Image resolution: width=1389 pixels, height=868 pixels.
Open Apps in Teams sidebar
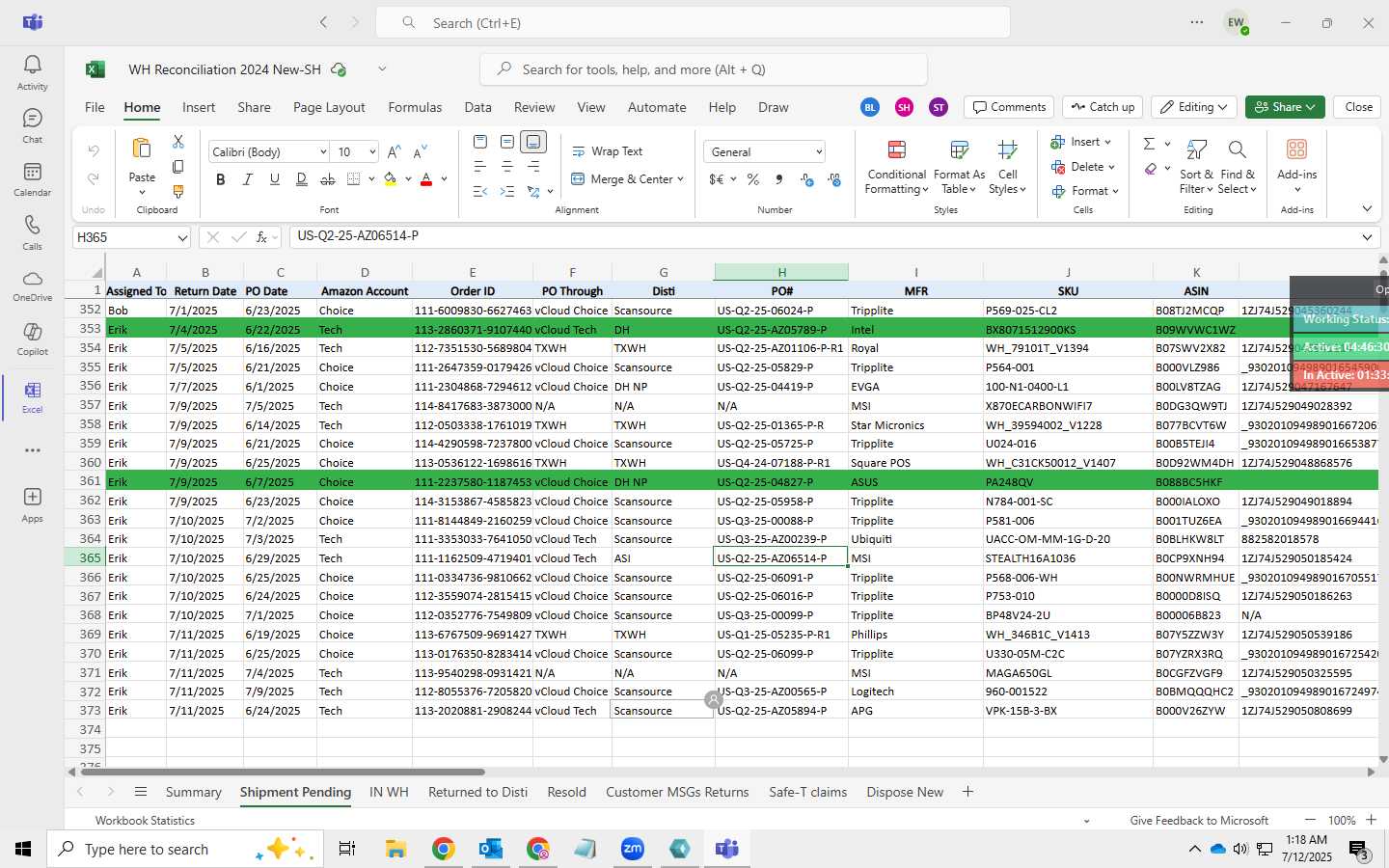click(32, 504)
